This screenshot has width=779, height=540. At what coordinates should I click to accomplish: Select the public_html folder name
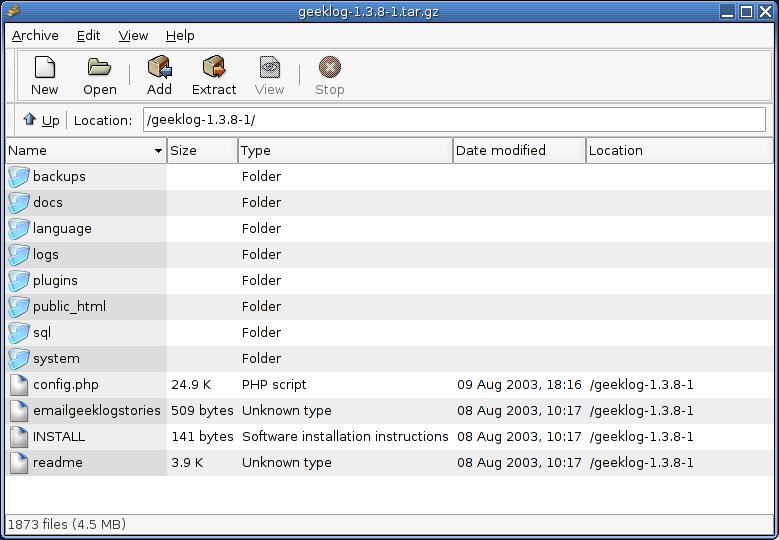69,307
